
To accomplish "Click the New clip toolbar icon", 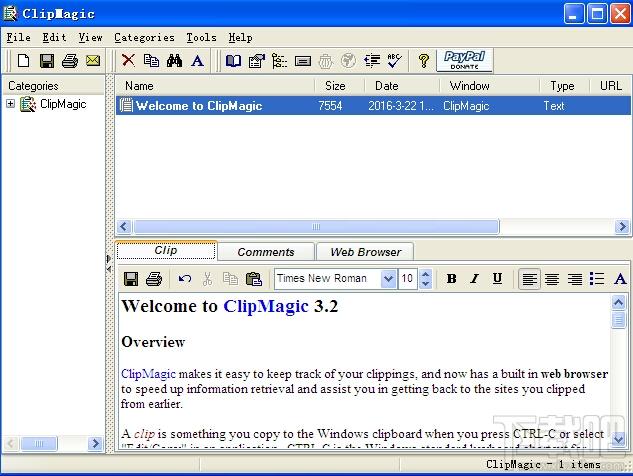I will click(x=23, y=61).
